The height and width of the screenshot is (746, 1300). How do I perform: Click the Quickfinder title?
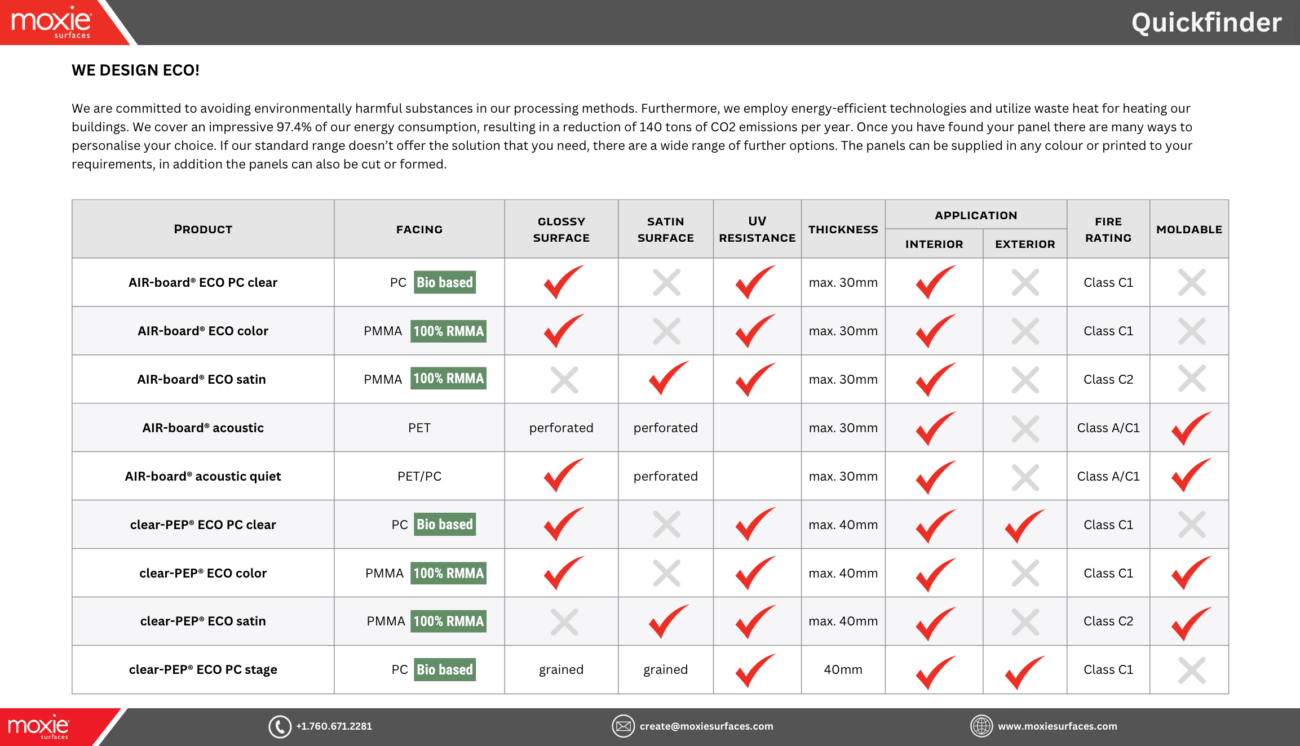pyautogui.click(x=1206, y=22)
